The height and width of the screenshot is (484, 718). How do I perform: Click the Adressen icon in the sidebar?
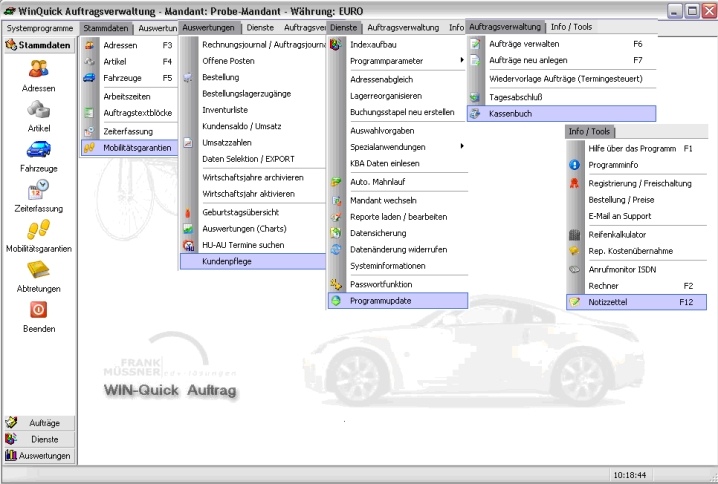(39, 69)
